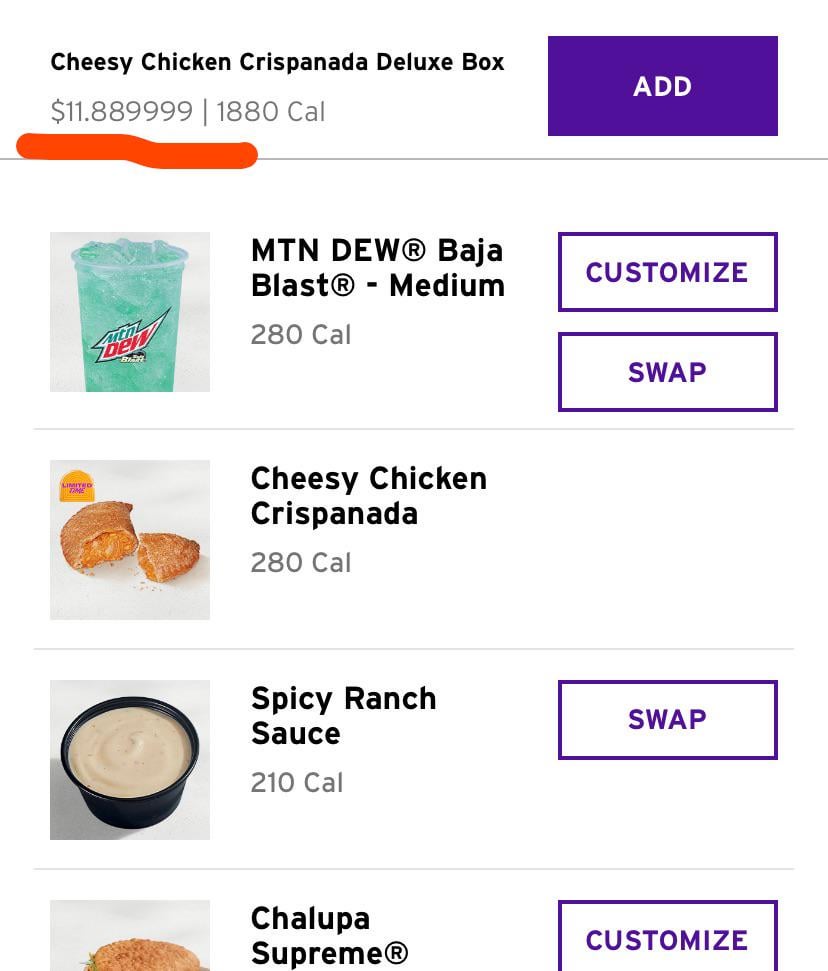Click the 280 Cal label under Crispanada
The width and height of the screenshot is (828, 971).
pos(300,562)
